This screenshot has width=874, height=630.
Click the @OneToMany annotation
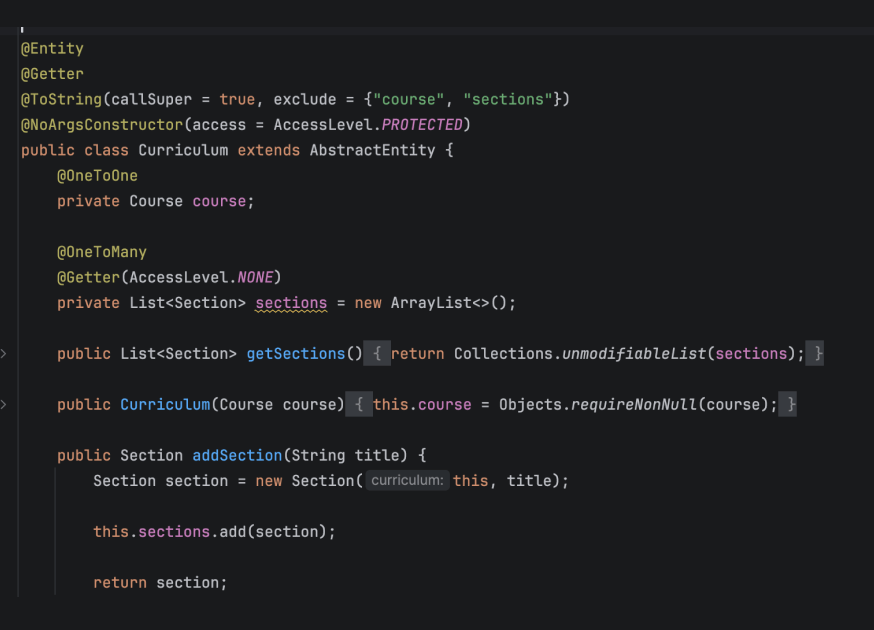[x=101, y=252]
